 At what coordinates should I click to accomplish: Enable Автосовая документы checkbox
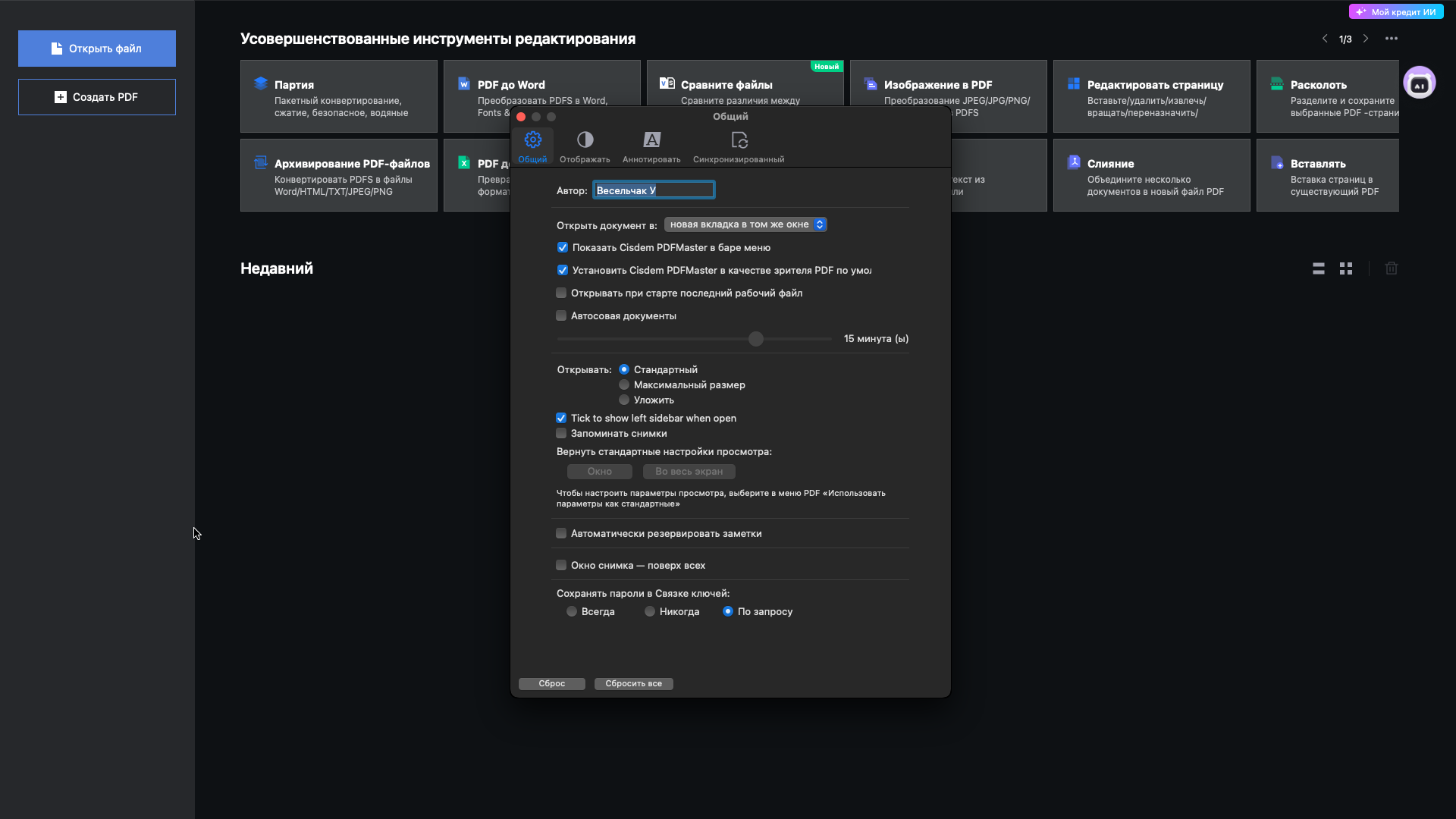(x=561, y=316)
